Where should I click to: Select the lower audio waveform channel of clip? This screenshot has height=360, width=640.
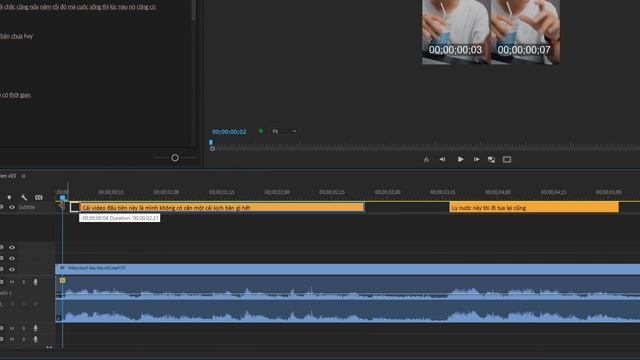347,311
